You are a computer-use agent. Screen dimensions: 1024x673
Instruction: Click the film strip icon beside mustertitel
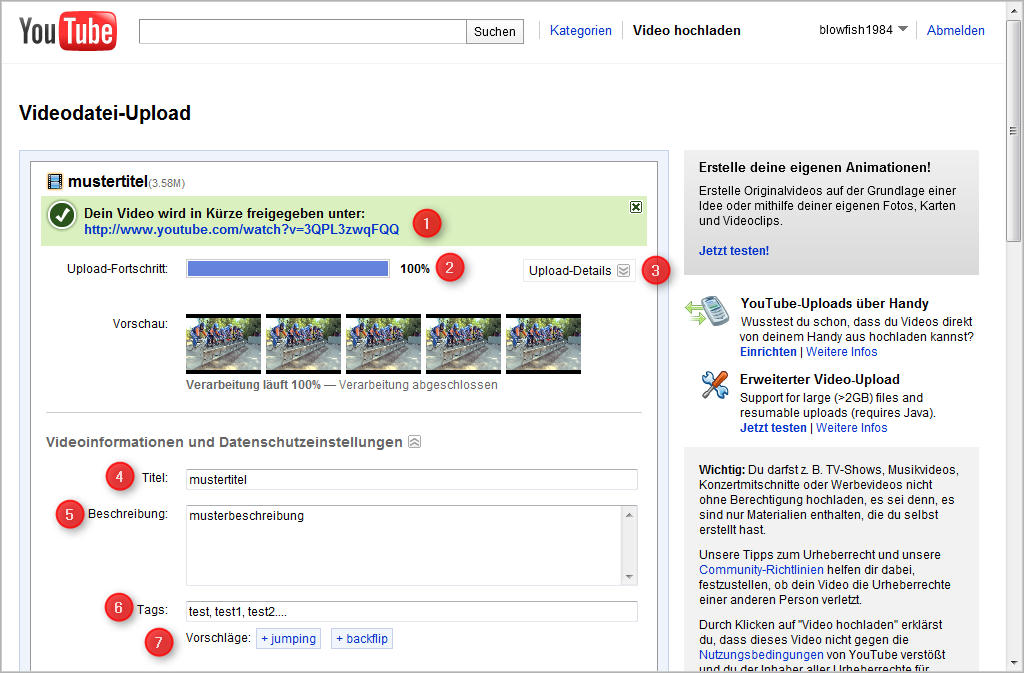[55, 181]
